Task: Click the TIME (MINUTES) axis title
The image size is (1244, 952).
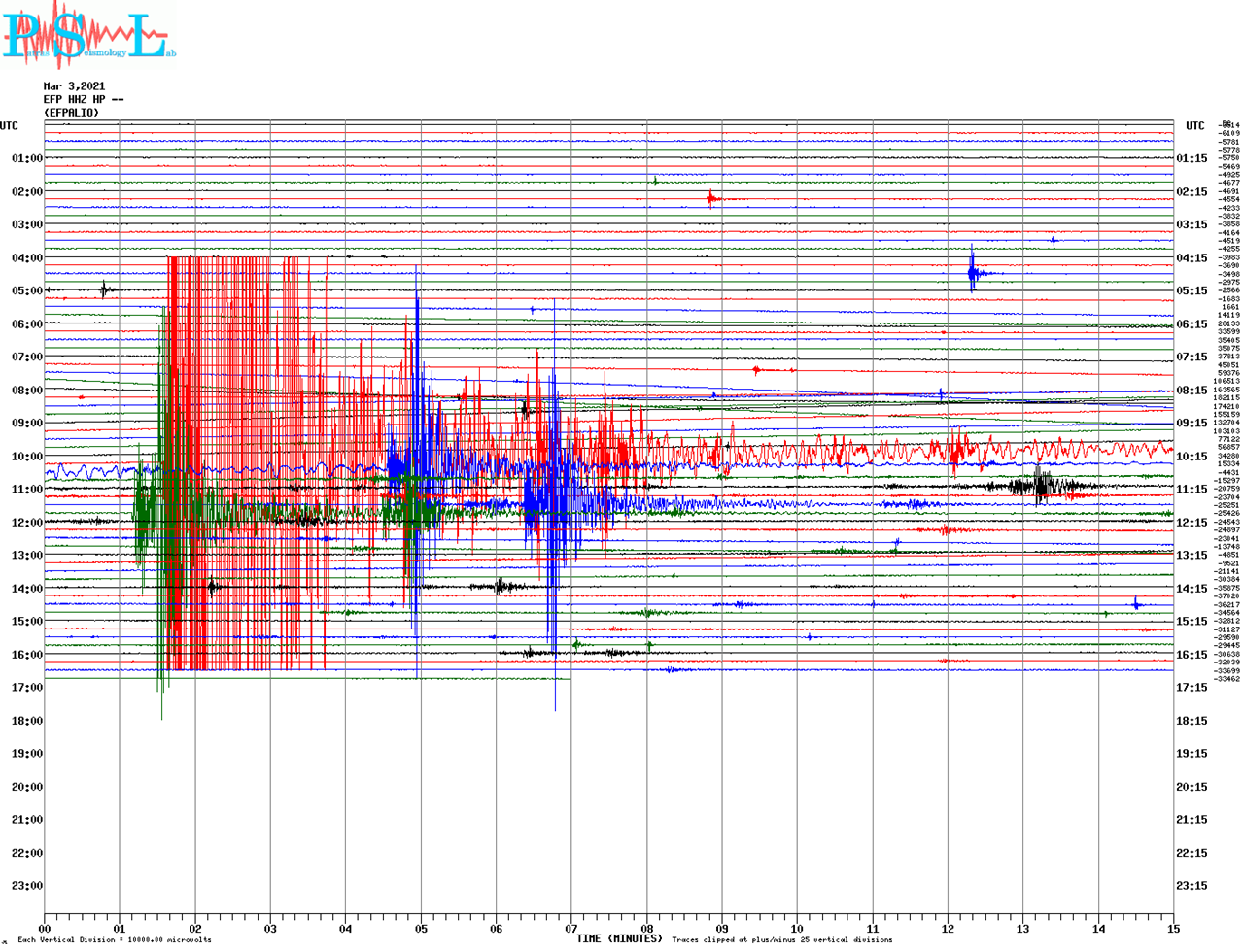Action: [619, 938]
